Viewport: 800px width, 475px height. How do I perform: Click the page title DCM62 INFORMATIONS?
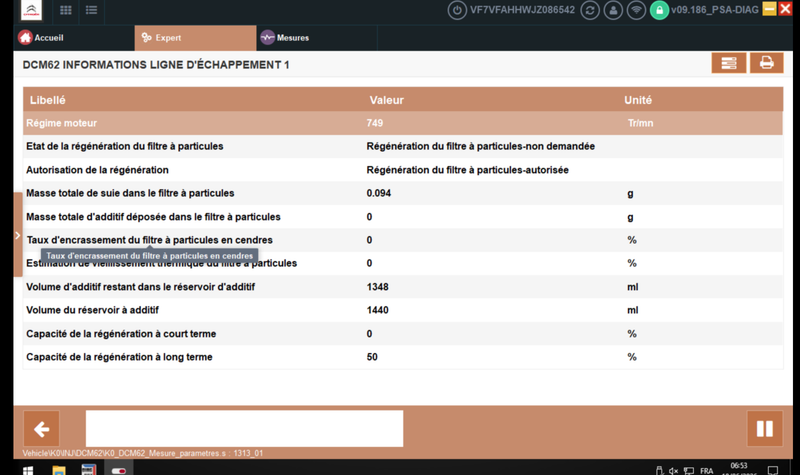tap(156, 65)
